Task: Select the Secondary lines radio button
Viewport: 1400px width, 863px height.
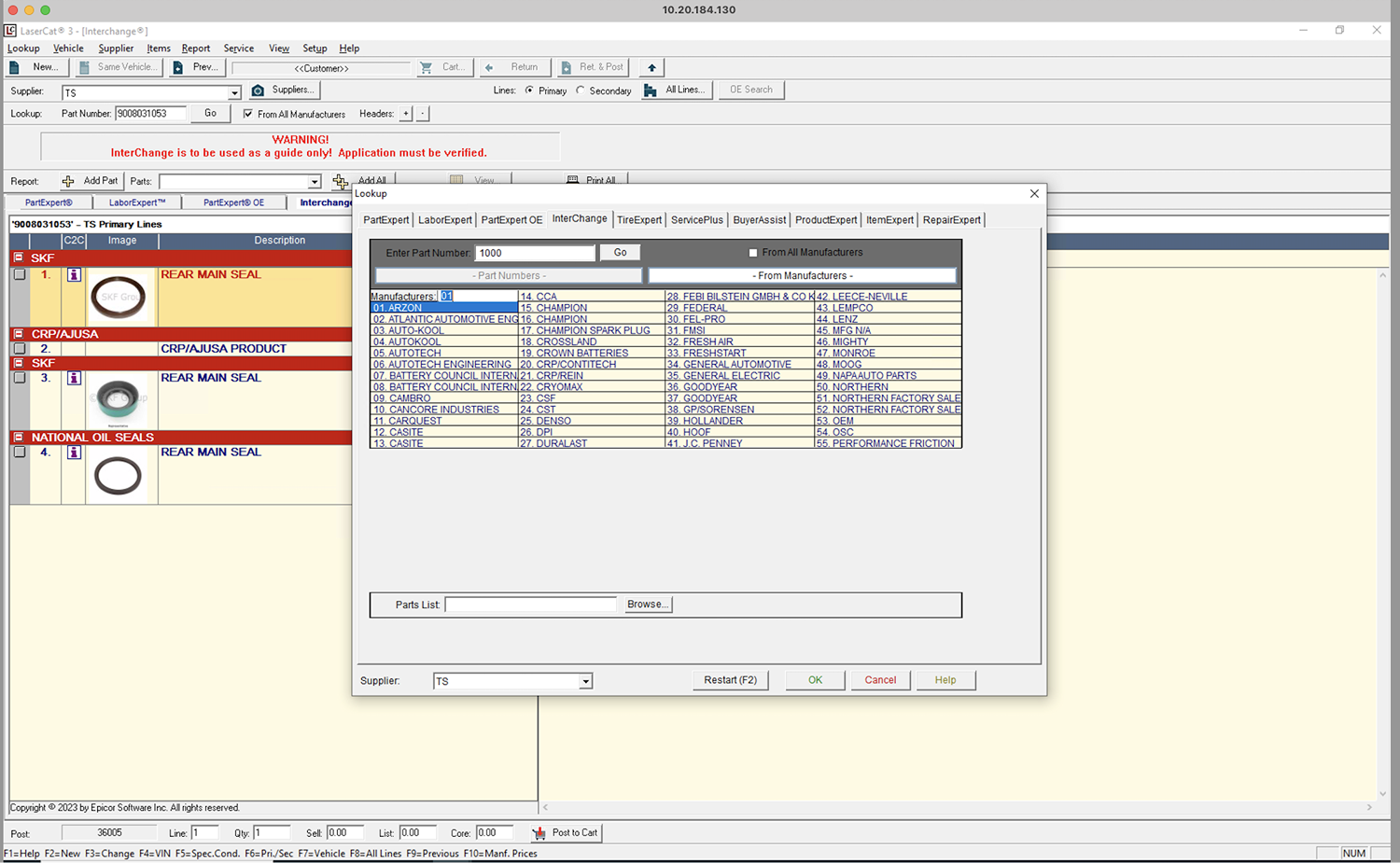Action: click(x=581, y=90)
